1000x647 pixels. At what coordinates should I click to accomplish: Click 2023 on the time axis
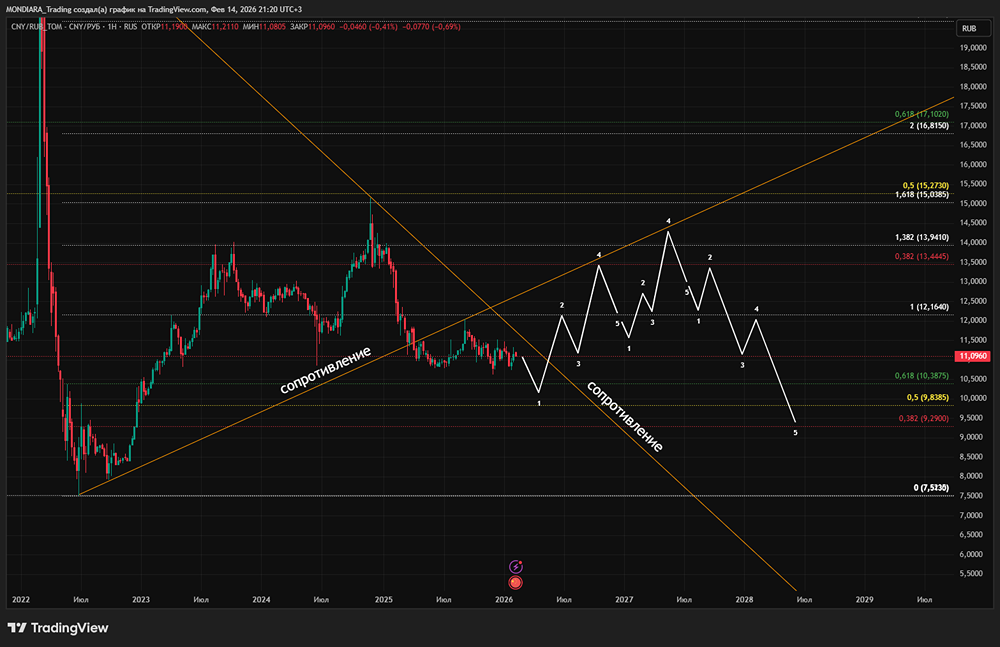[x=141, y=600]
